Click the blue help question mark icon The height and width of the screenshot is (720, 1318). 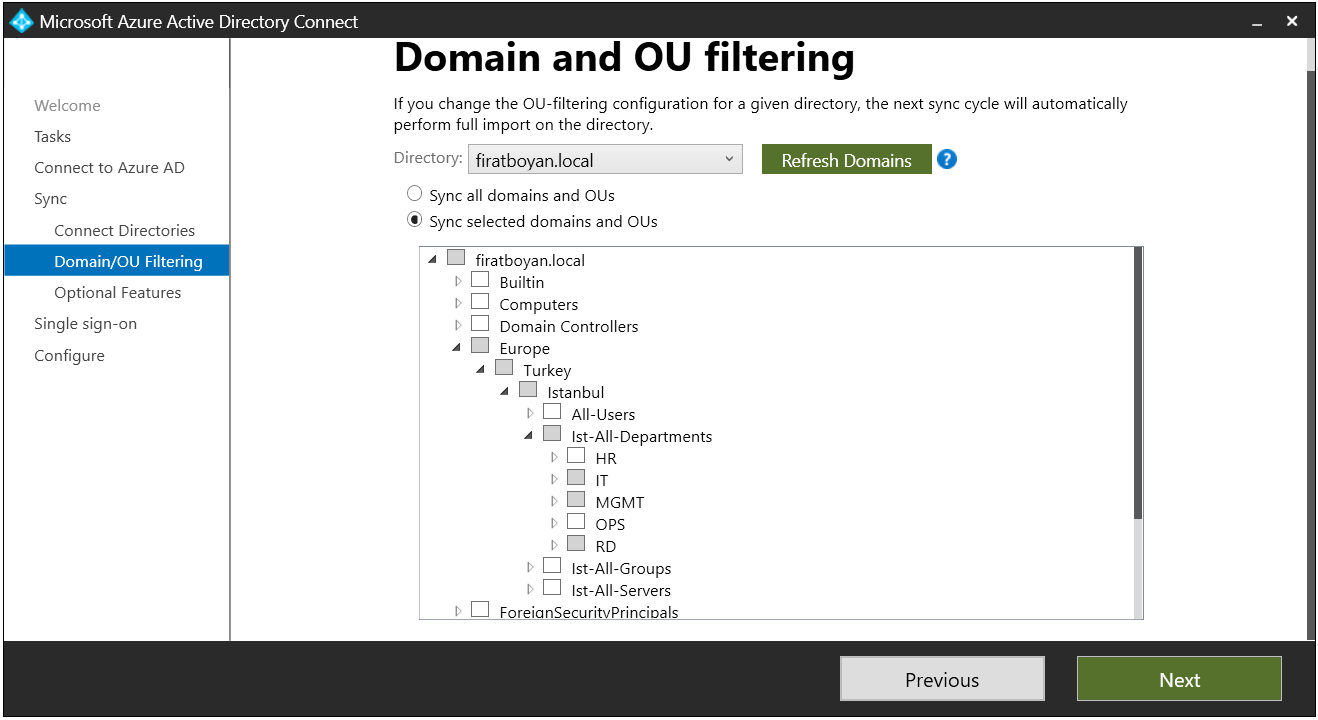947,160
